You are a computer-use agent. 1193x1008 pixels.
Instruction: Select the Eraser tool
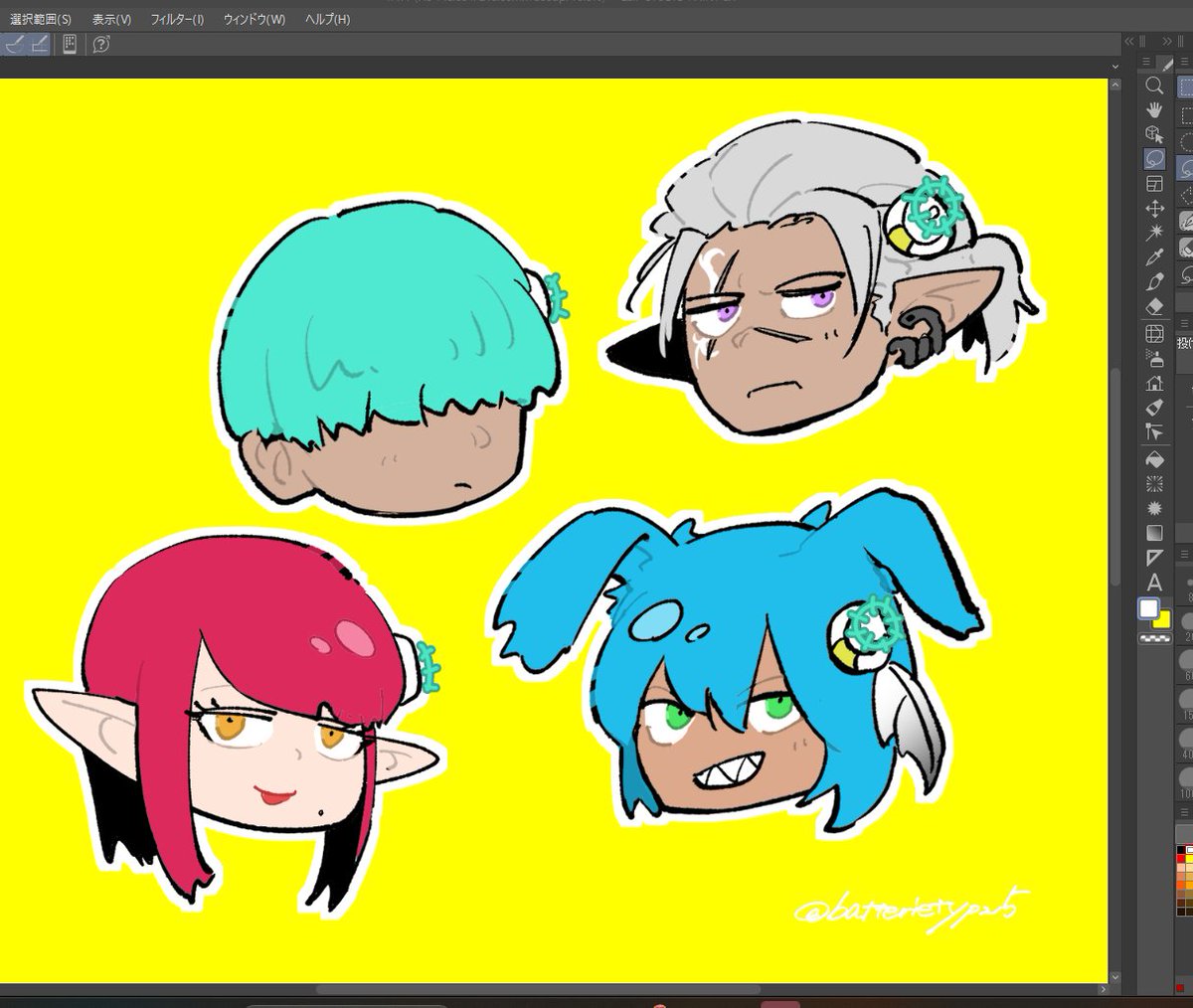click(1154, 307)
